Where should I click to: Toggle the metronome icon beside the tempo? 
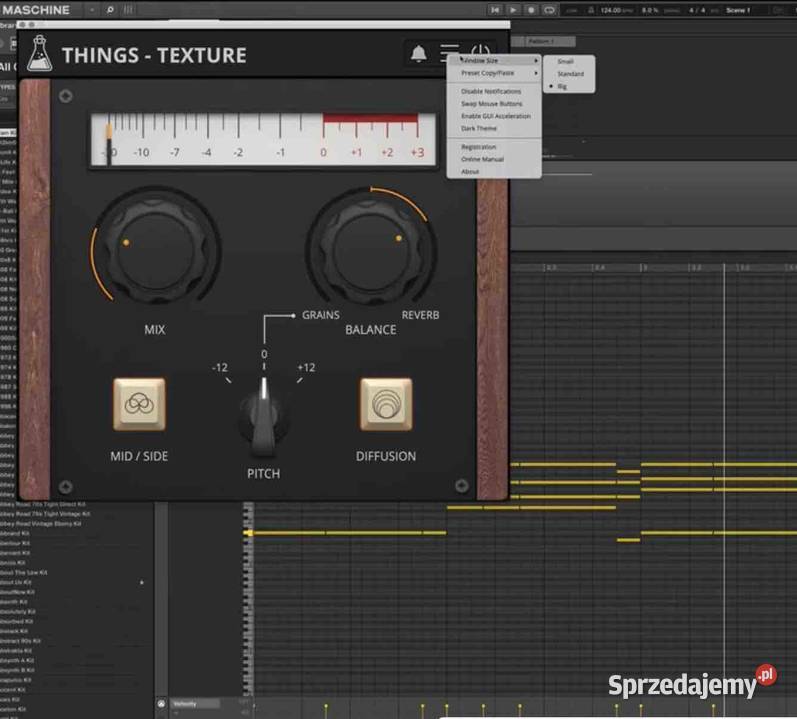click(591, 10)
